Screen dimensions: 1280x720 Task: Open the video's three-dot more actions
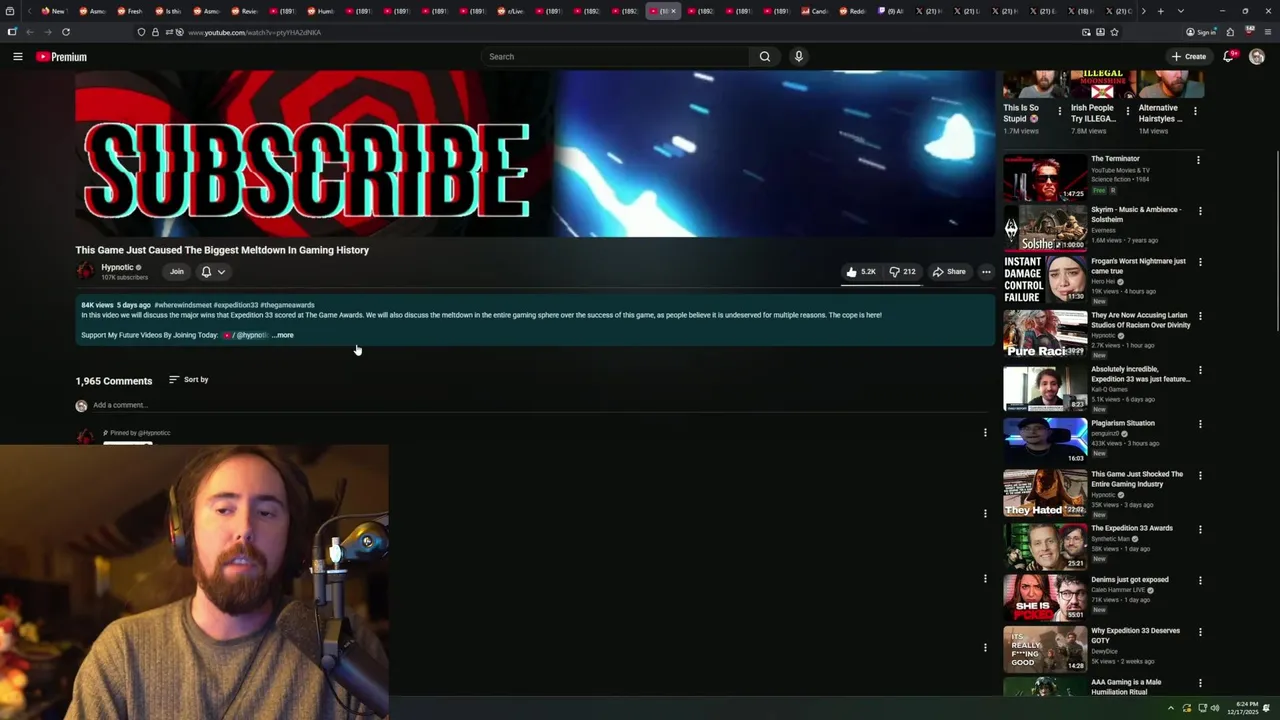coord(986,272)
